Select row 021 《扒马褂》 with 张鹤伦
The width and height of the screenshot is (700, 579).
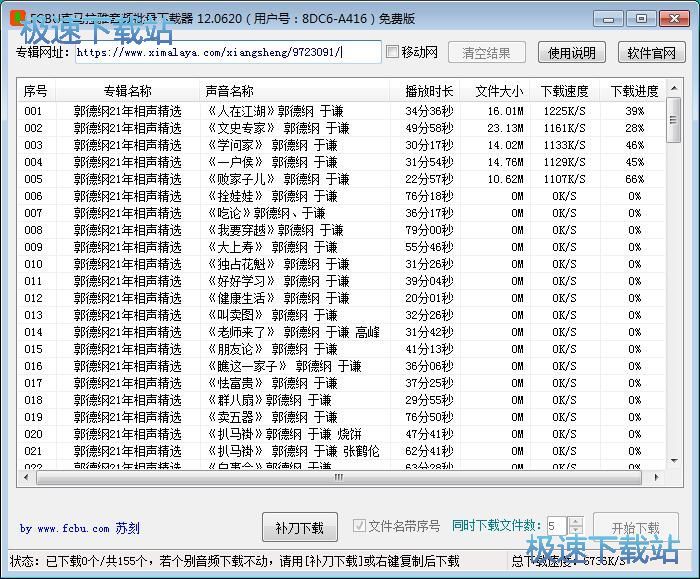(x=342, y=451)
